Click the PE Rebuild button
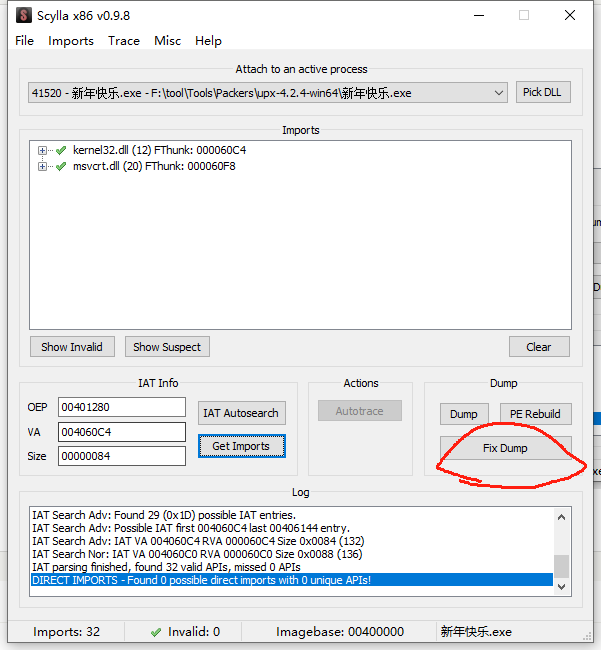This screenshot has height=650, width=601. (x=535, y=414)
